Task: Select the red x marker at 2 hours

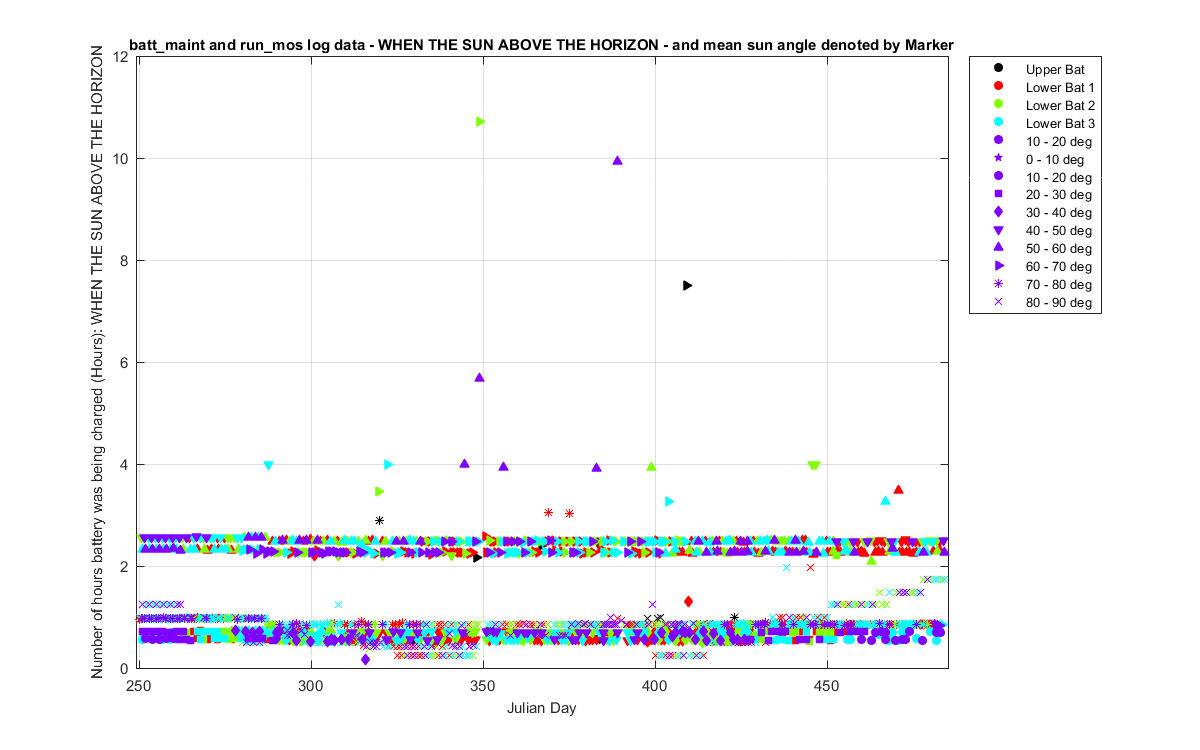Action: point(810,567)
